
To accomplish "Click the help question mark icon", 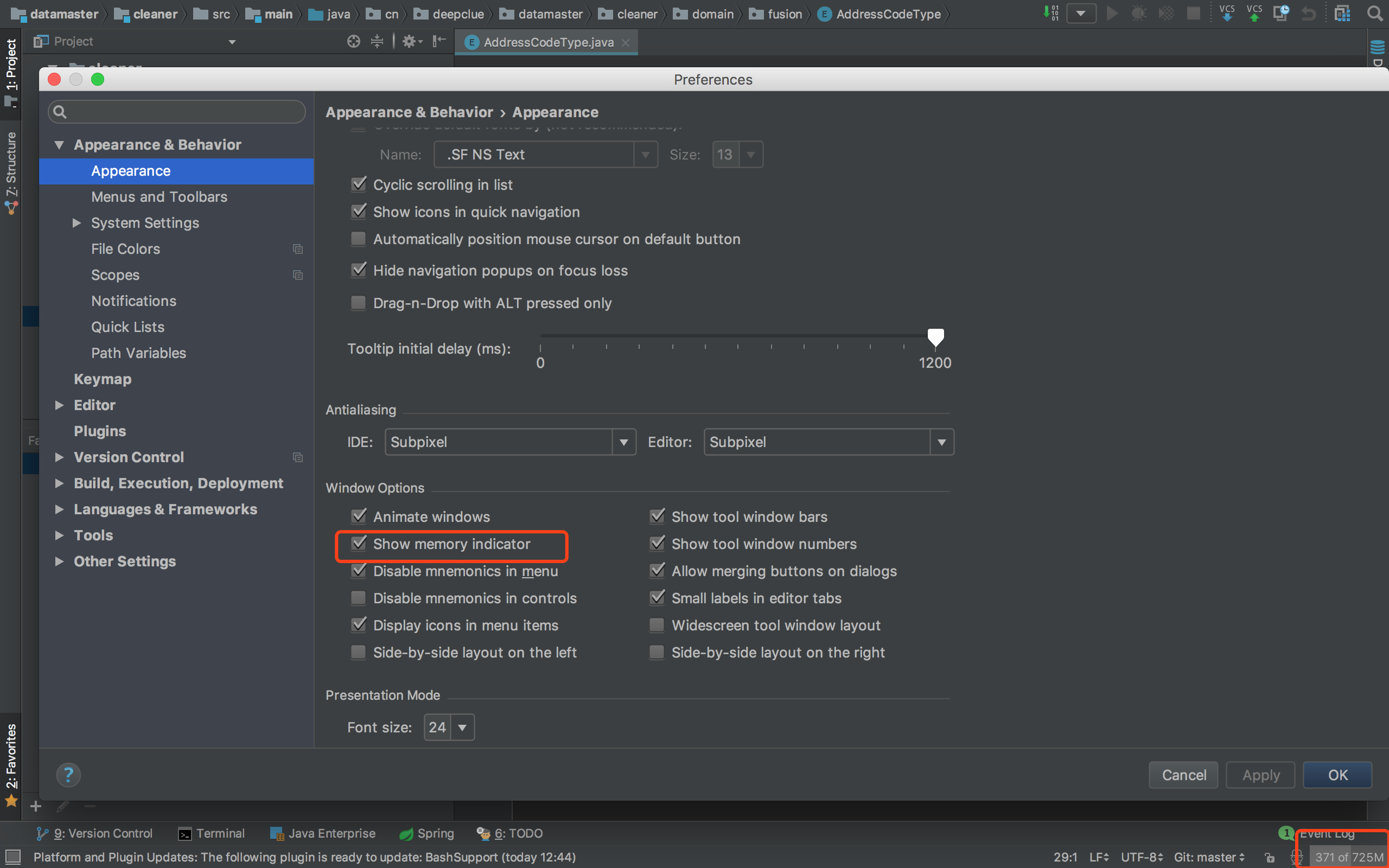I will [x=68, y=775].
